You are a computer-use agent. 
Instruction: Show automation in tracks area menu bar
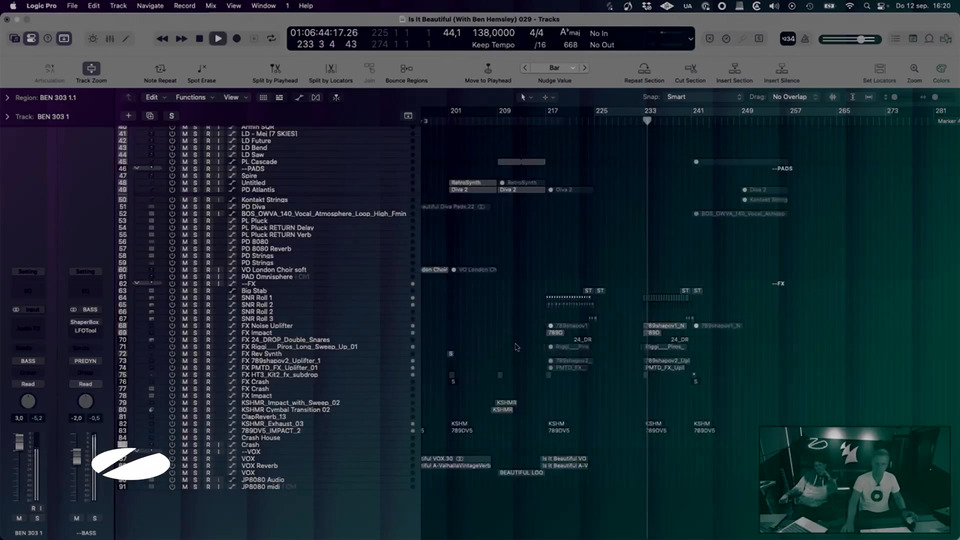point(299,97)
